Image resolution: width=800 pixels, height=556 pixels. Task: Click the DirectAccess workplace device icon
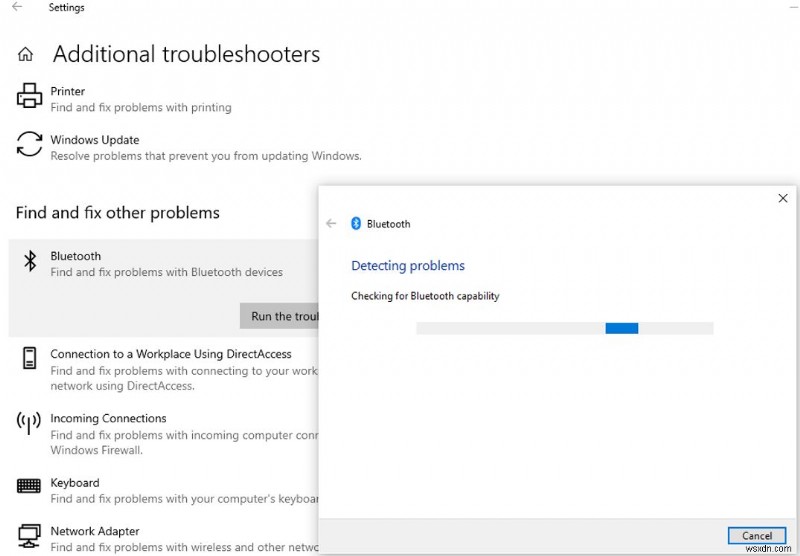[30, 358]
